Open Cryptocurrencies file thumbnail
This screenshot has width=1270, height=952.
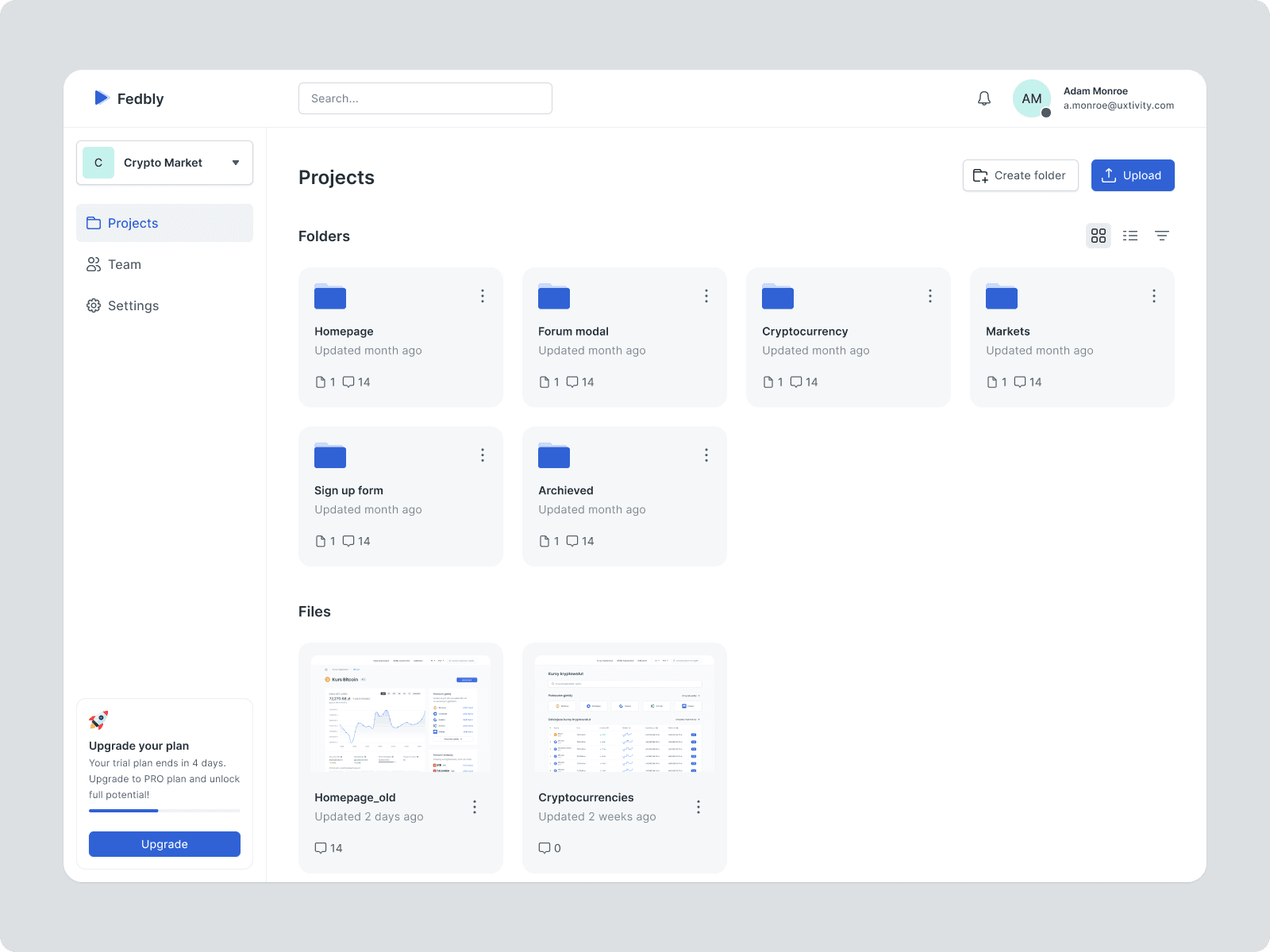coord(625,714)
